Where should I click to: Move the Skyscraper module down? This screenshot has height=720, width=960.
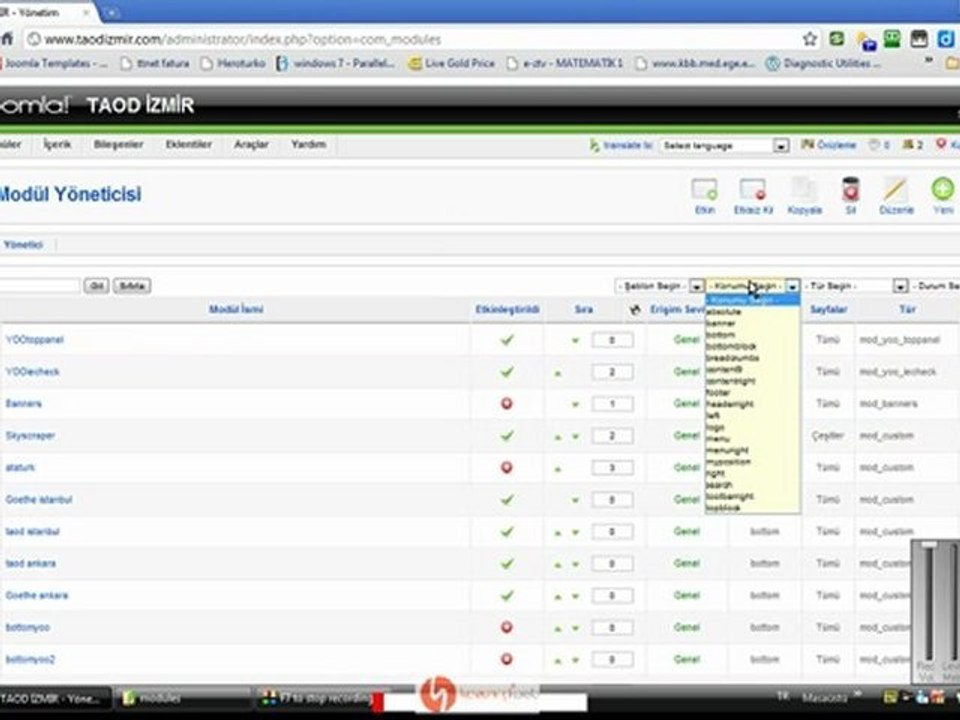(575, 437)
